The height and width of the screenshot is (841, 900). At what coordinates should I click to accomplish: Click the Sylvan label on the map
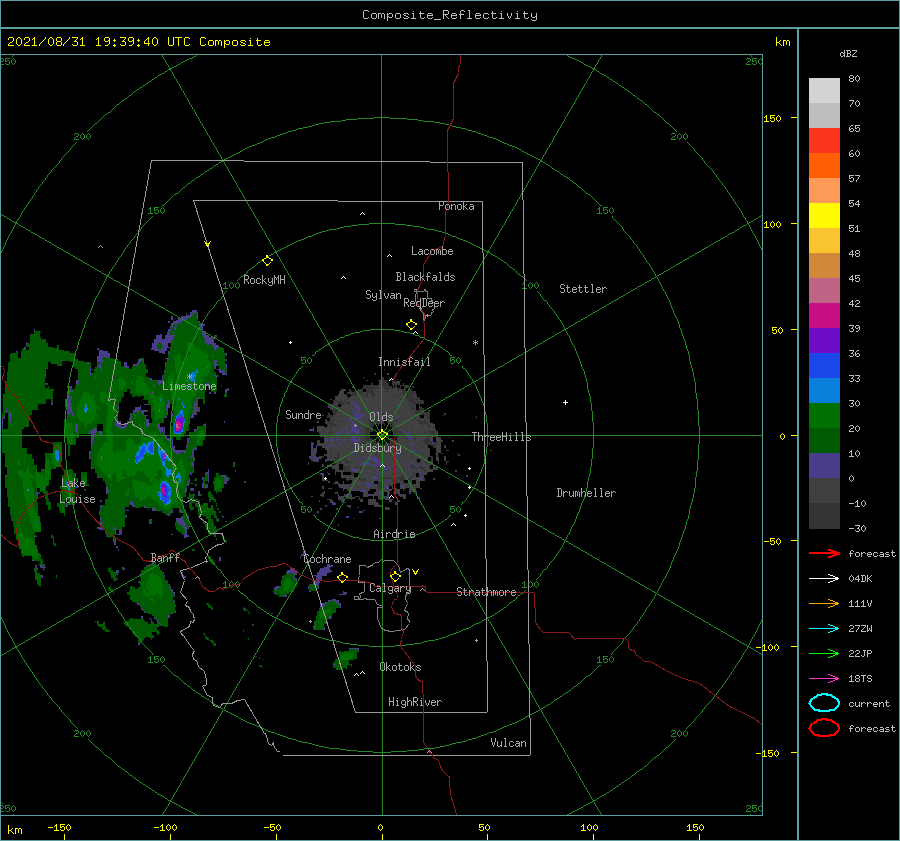click(383, 295)
